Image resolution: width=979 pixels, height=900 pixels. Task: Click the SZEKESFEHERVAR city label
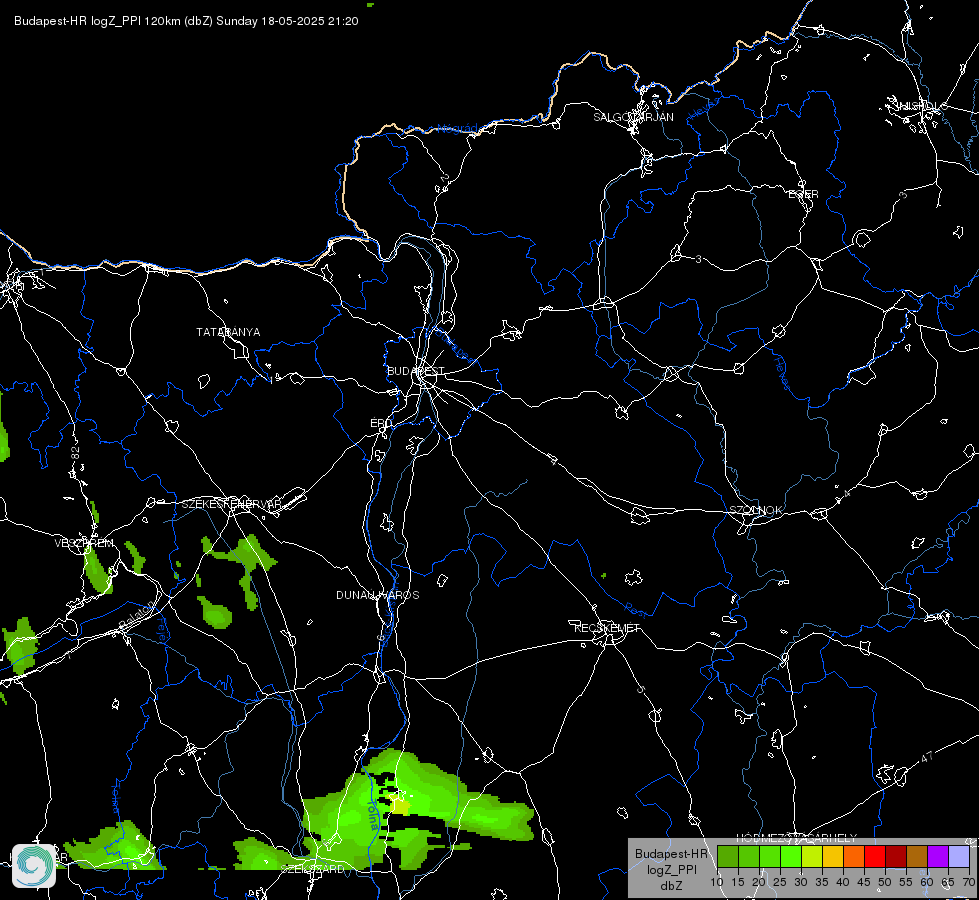point(231,504)
